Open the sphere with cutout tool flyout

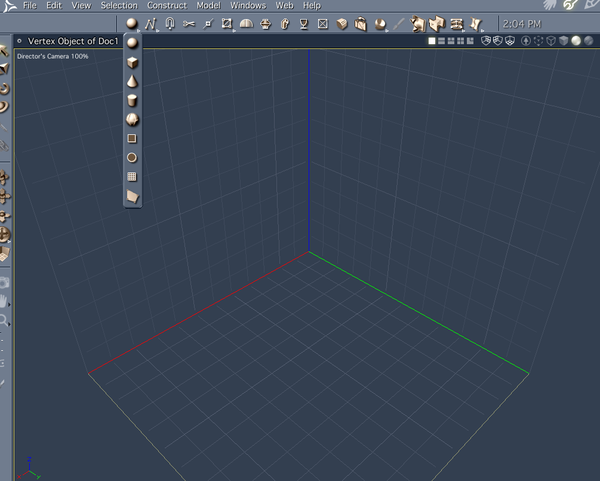380,24
